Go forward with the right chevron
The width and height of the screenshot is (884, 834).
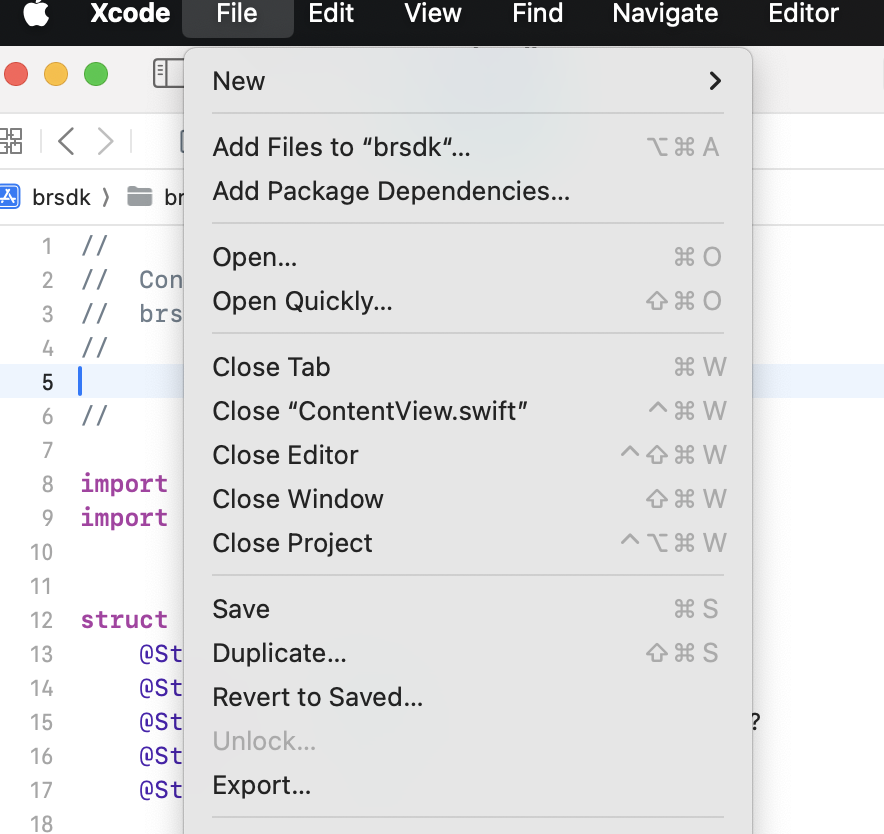point(105,141)
